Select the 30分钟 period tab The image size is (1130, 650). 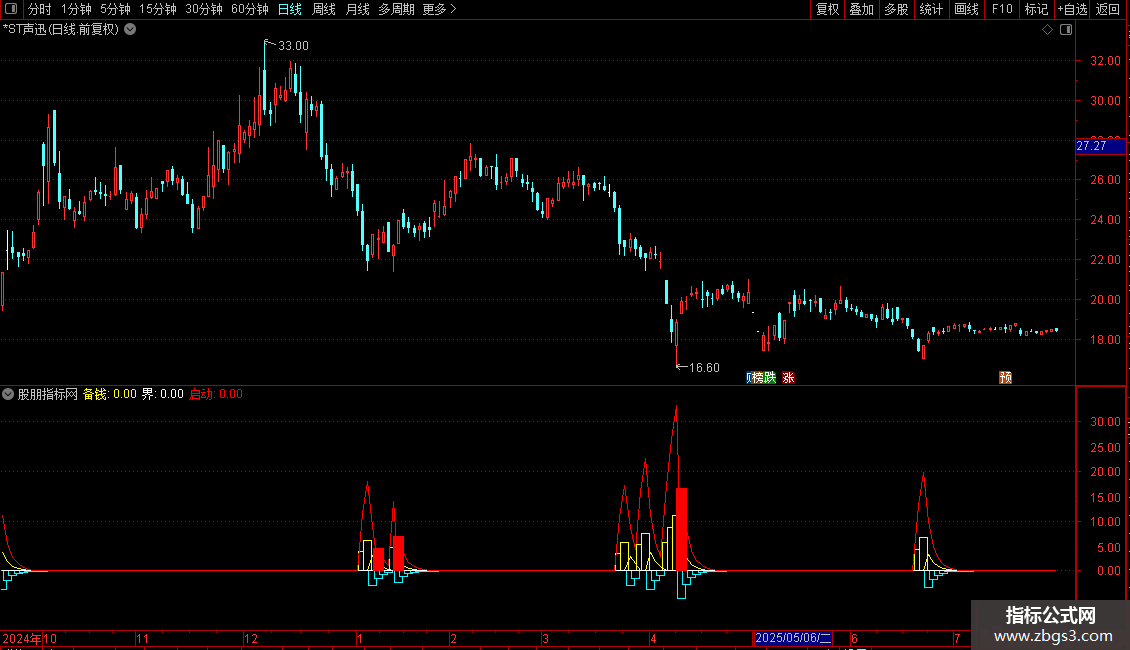point(204,9)
